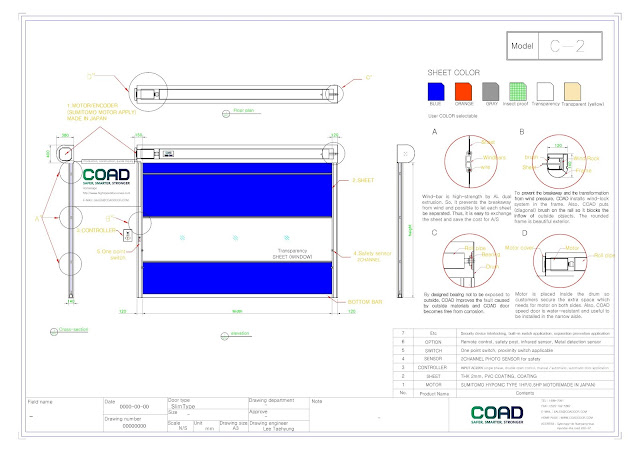Click the SENSOR row in the parts table
The width and height of the screenshot is (640, 452).
pyautogui.click(x=503, y=359)
